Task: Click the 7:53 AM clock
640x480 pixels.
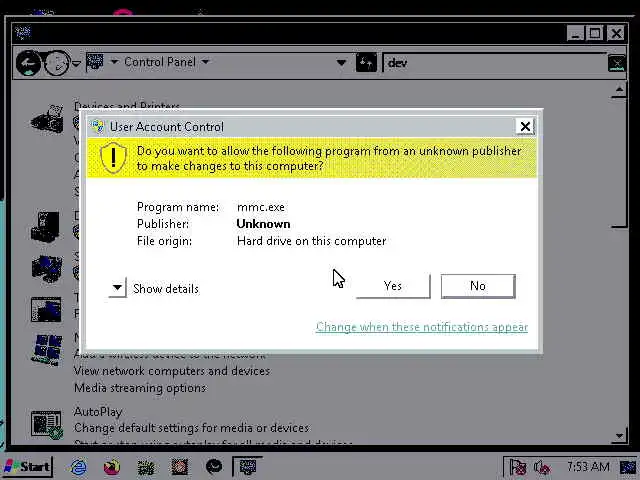Action: tap(588, 467)
